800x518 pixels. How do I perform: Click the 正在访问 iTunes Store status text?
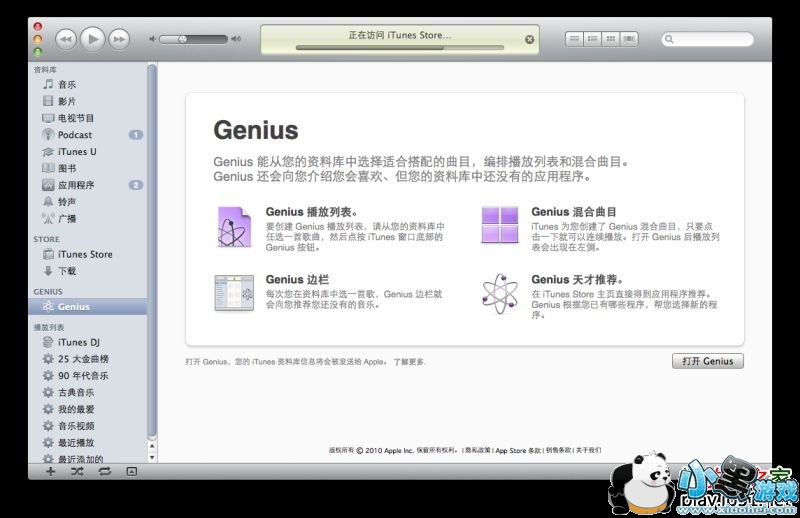coord(399,35)
